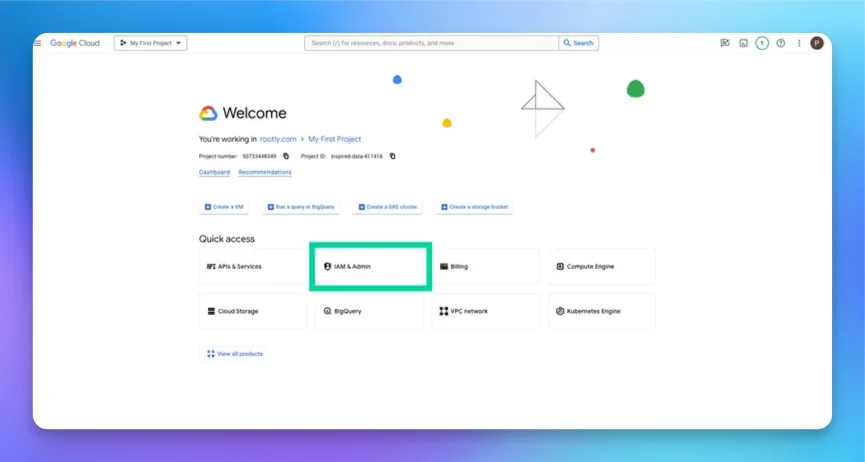The width and height of the screenshot is (865, 462).
Task: Click the Create a VM button
Action: tap(224, 207)
